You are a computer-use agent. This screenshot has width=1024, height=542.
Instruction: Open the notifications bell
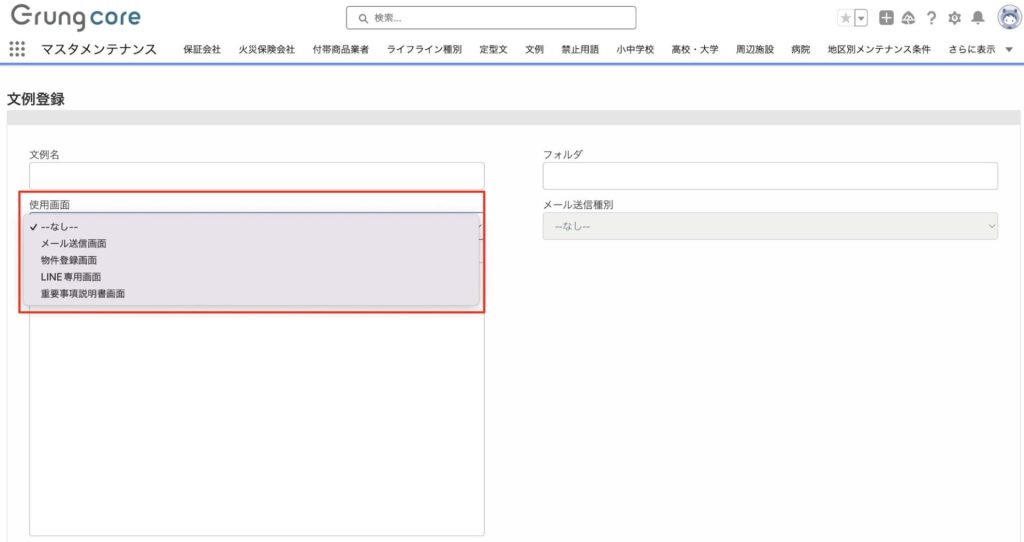coord(978,18)
